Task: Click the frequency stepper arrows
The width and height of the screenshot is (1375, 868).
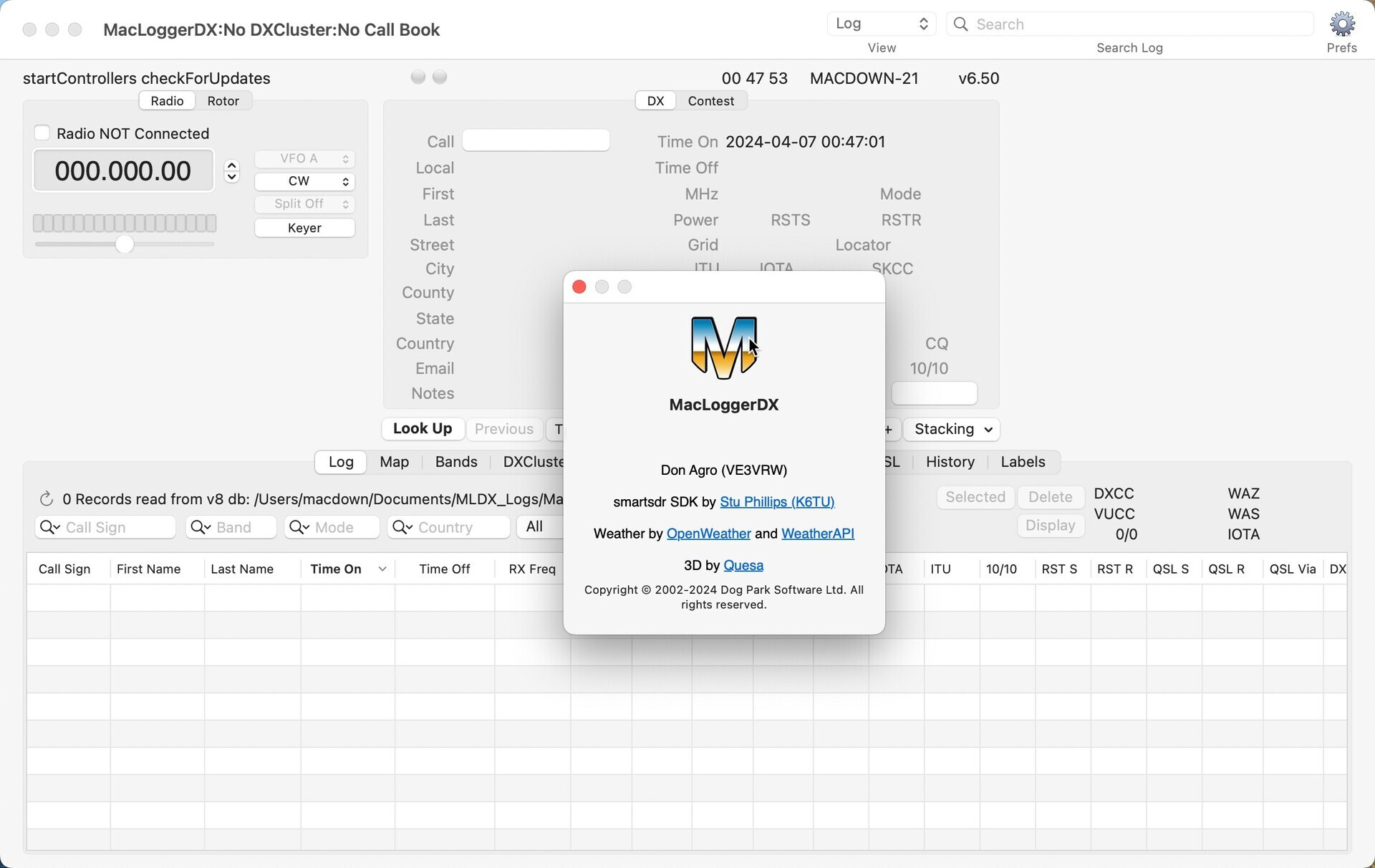Action: [231, 171]
